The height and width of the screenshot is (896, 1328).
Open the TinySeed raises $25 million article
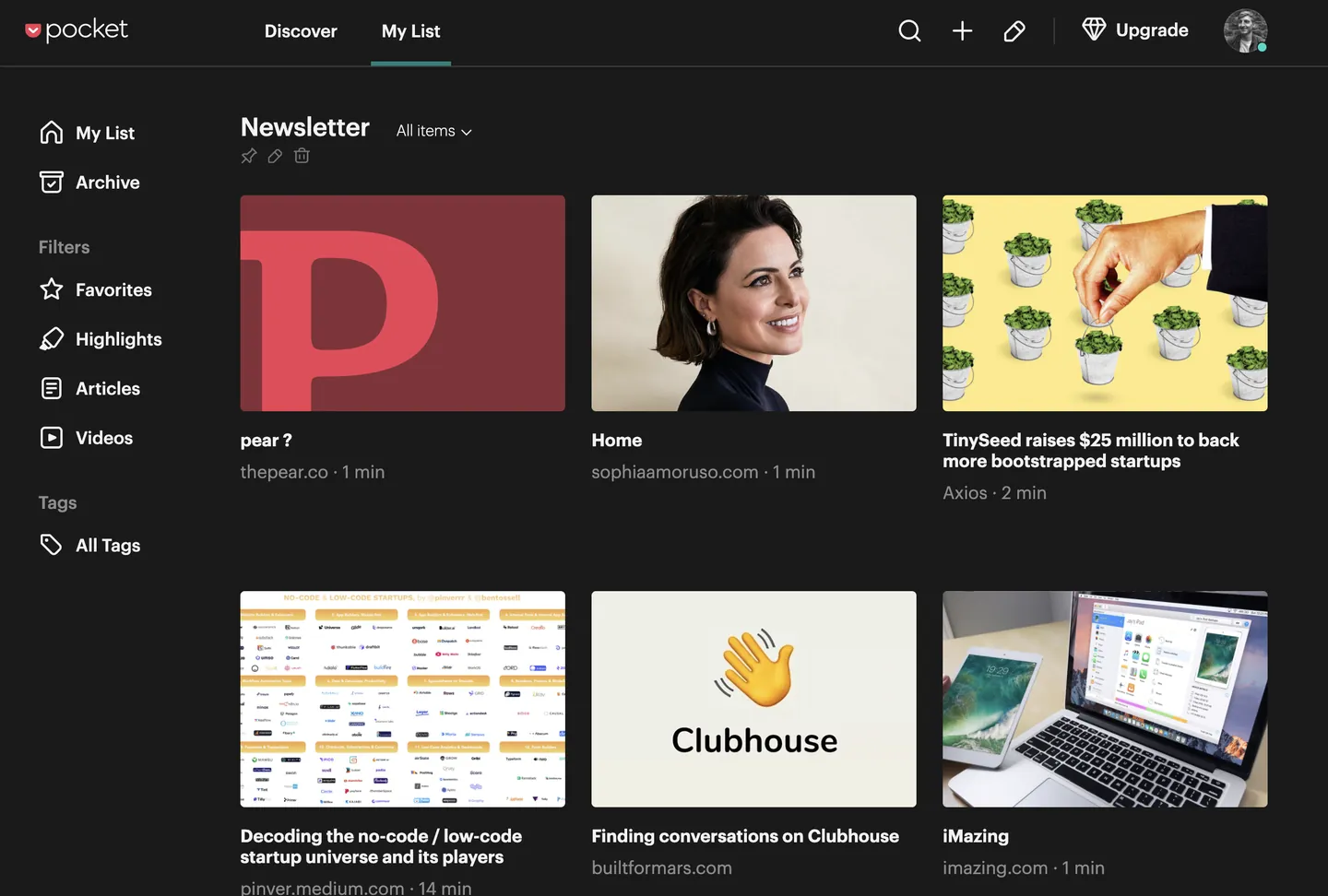(x=1091, y=451)
